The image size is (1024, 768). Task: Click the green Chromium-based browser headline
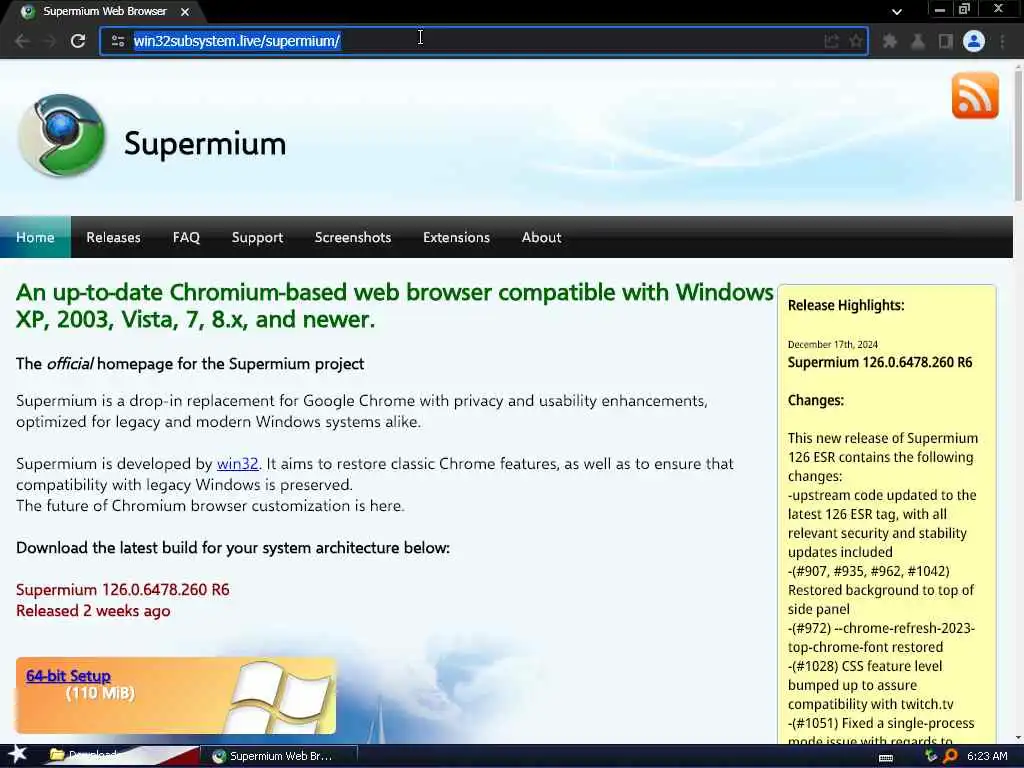394,306
